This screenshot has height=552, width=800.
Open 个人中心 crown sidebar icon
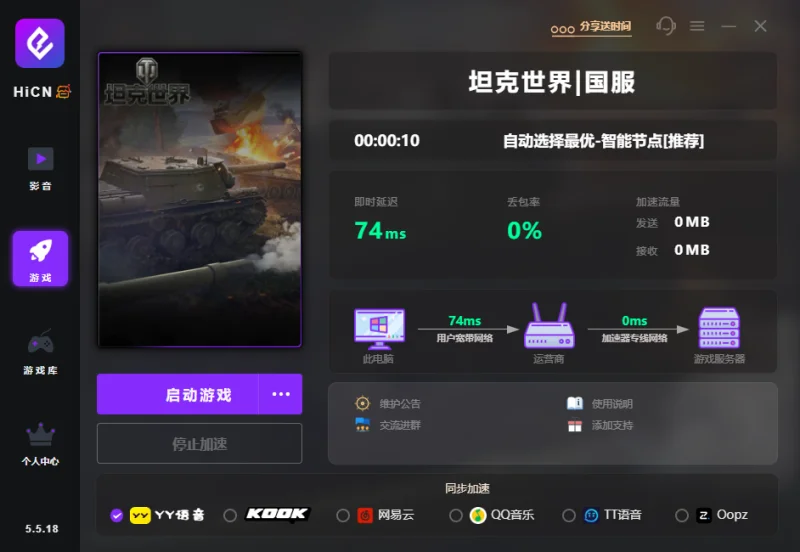[40, 444]
